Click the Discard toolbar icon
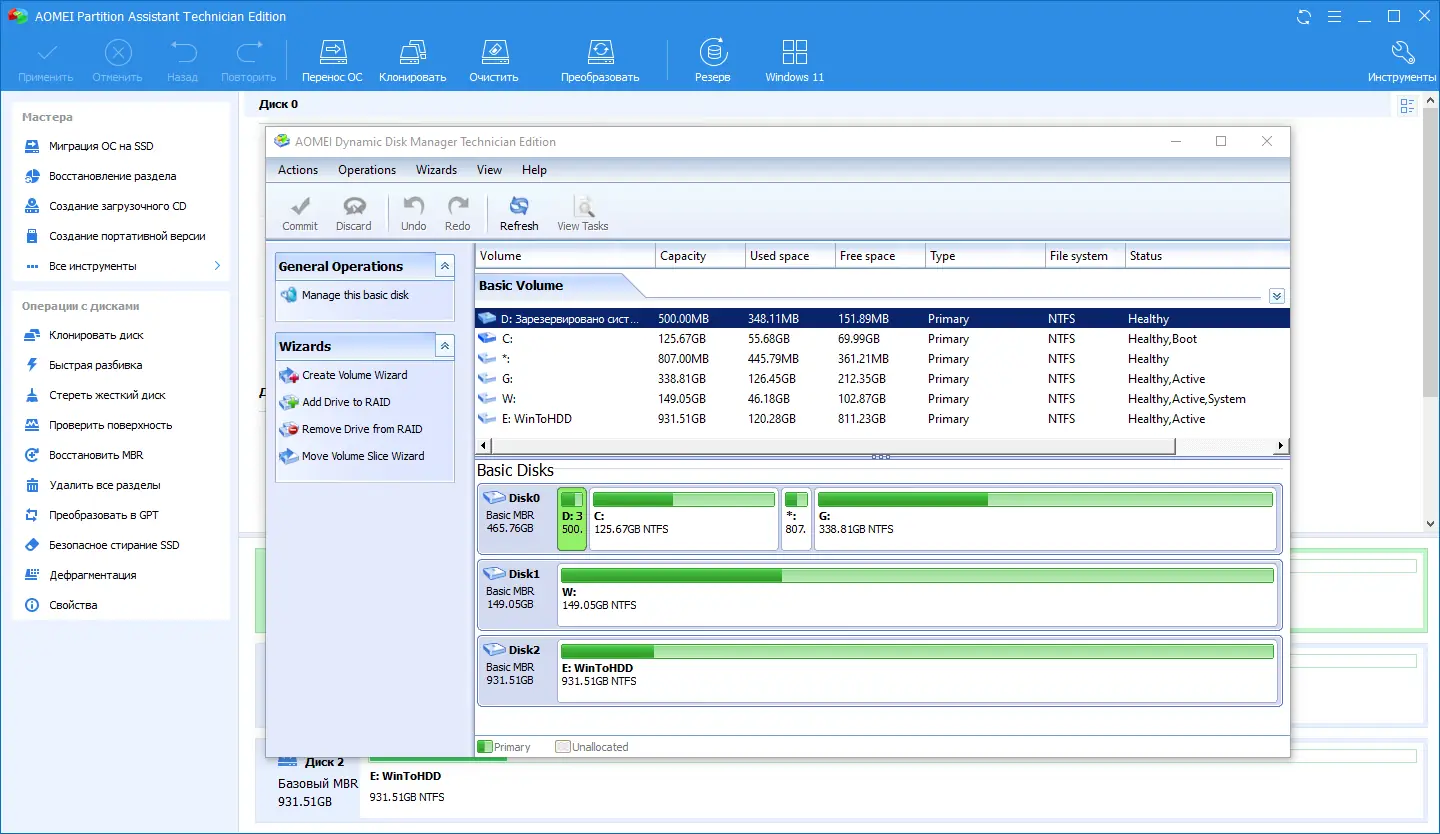 coord(353,207)
